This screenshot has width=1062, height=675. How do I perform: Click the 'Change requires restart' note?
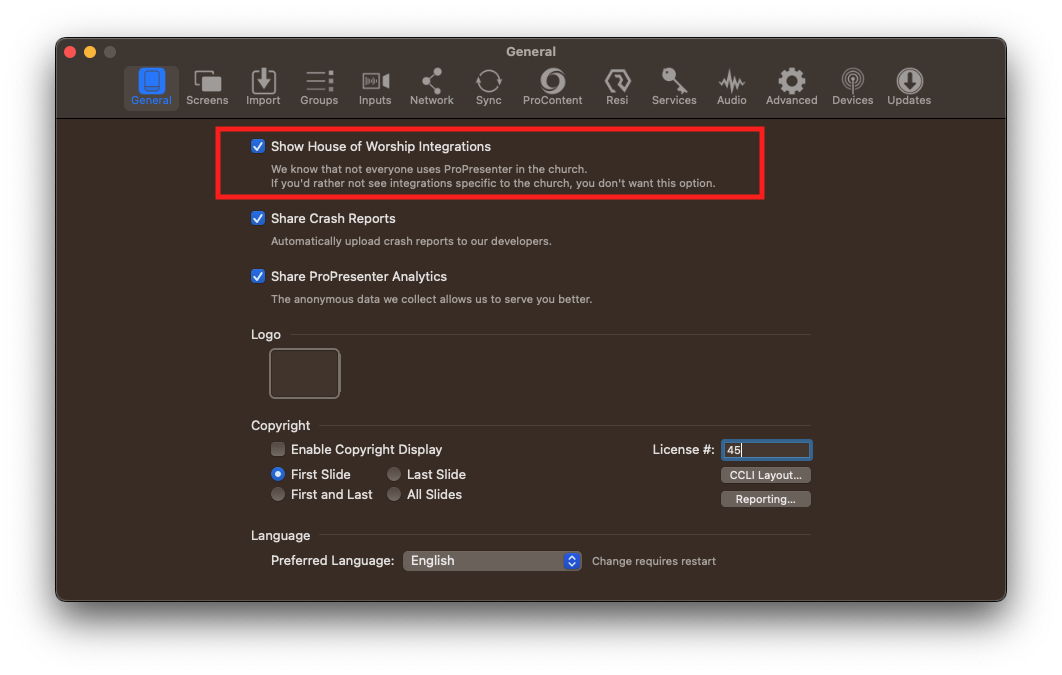(654, 561)
